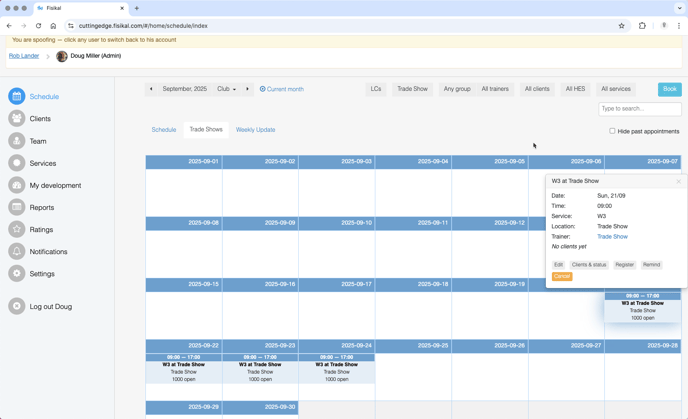The image size is (688, 419).
Task: Advance to next month arrow
Action: click(x=248, y=89)
